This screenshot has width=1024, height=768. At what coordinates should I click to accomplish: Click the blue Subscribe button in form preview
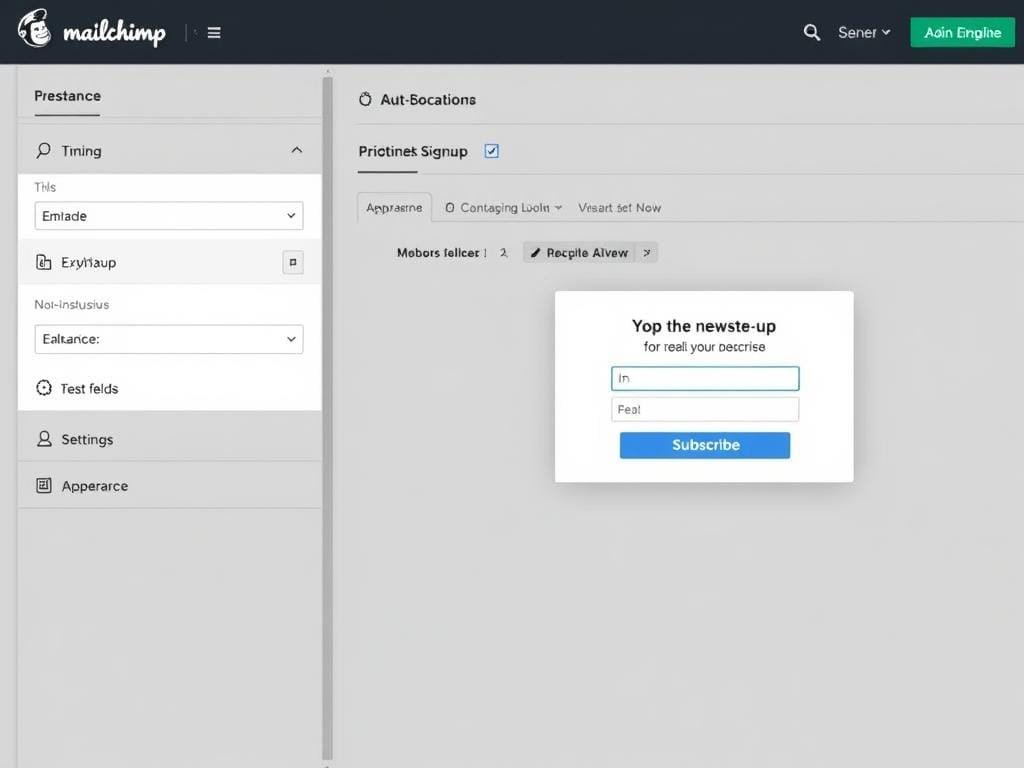[705, 444]
